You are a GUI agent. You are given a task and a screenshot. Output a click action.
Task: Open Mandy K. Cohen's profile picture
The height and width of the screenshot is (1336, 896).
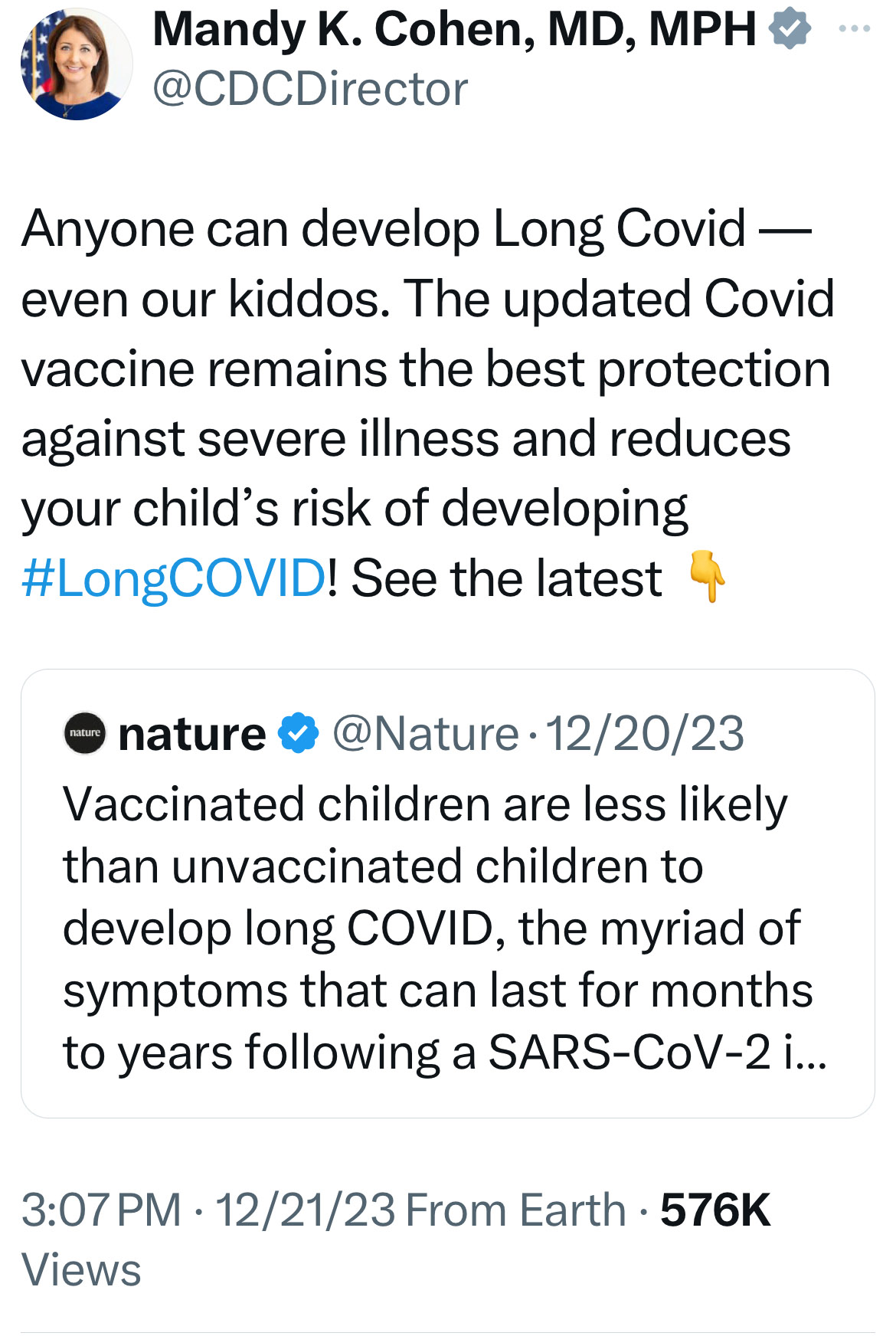(x=76, y=64)
